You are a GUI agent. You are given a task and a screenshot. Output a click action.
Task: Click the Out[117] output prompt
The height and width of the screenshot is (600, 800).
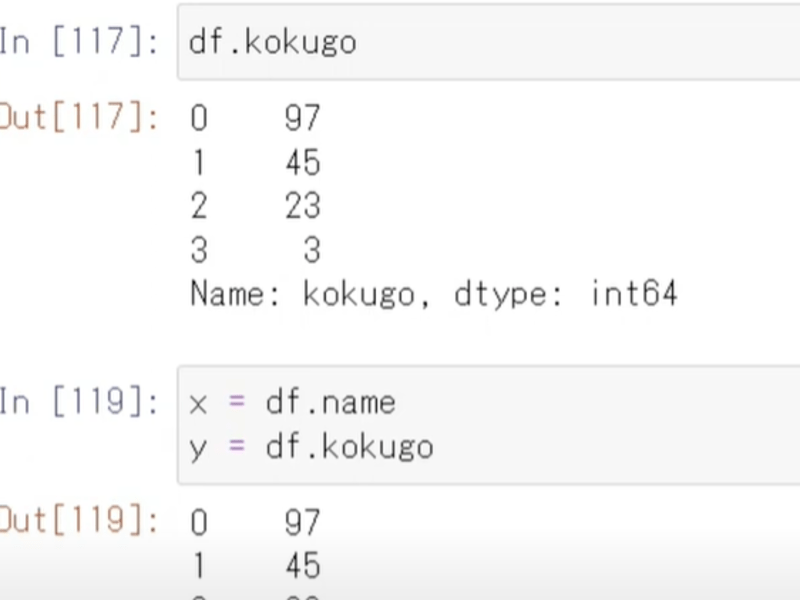point(78,118)
